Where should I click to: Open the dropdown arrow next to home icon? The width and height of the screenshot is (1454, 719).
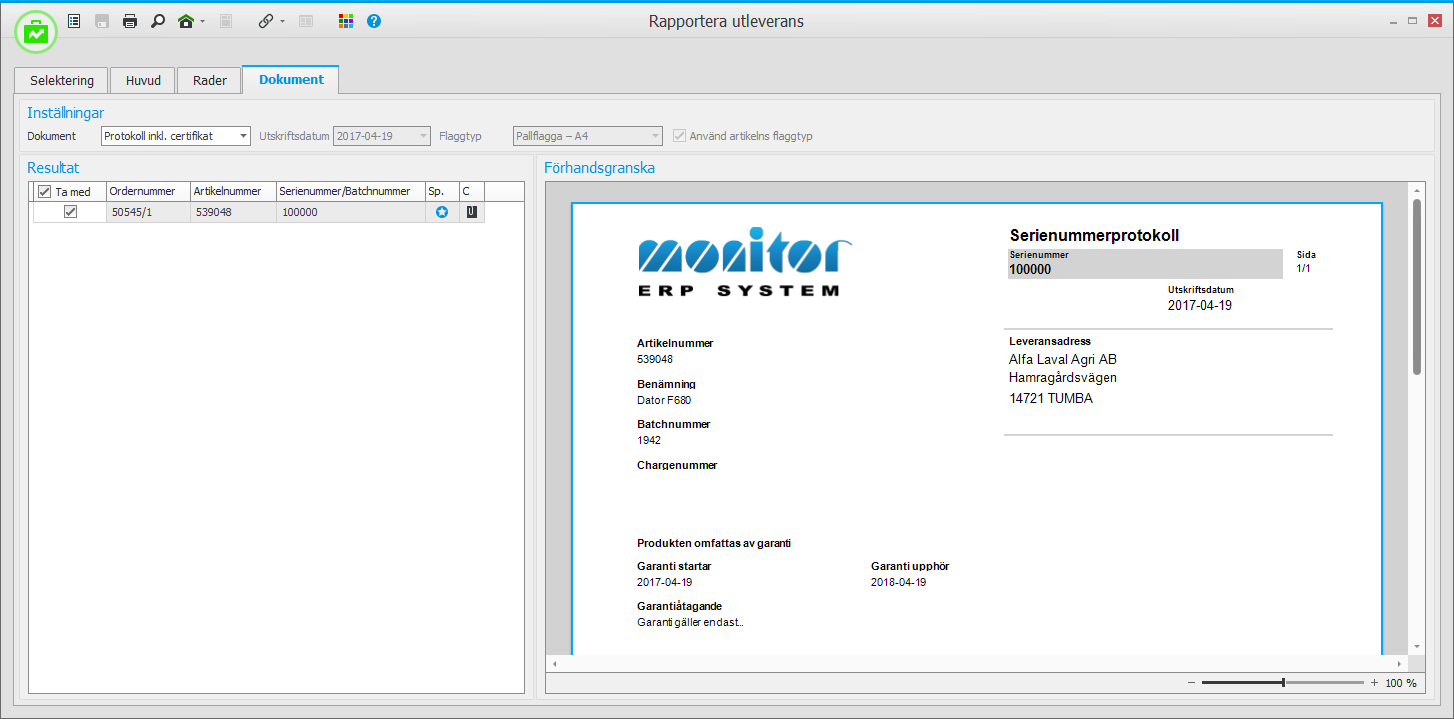coord(203,21)
